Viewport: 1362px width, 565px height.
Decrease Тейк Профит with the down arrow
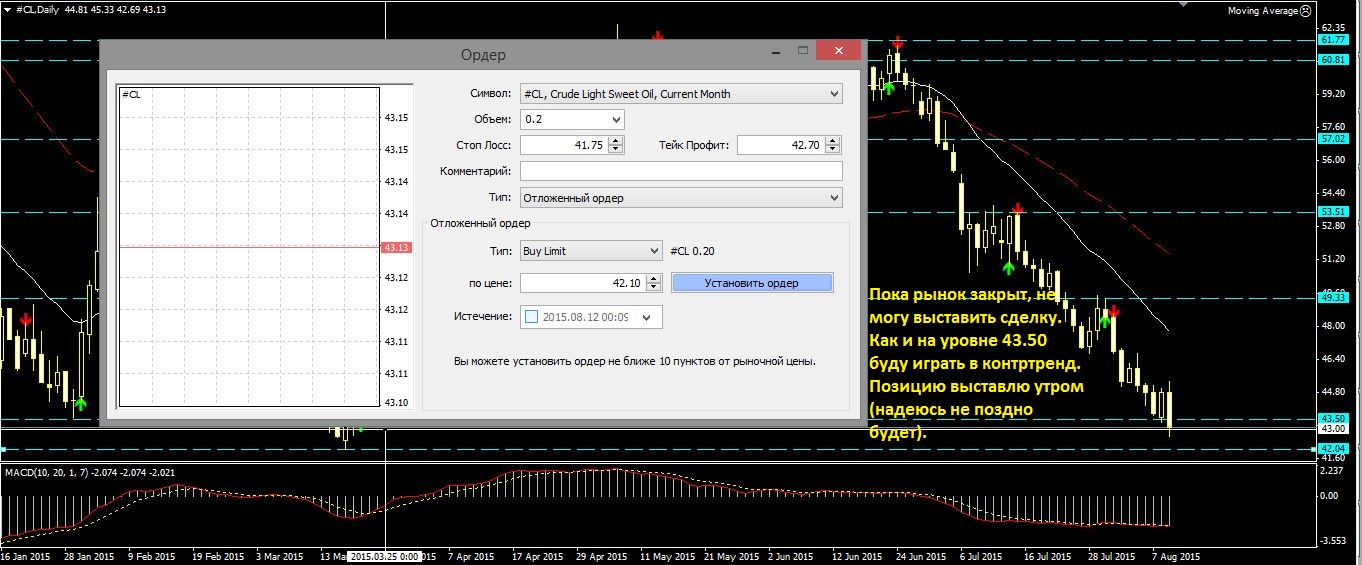(832, 150)
